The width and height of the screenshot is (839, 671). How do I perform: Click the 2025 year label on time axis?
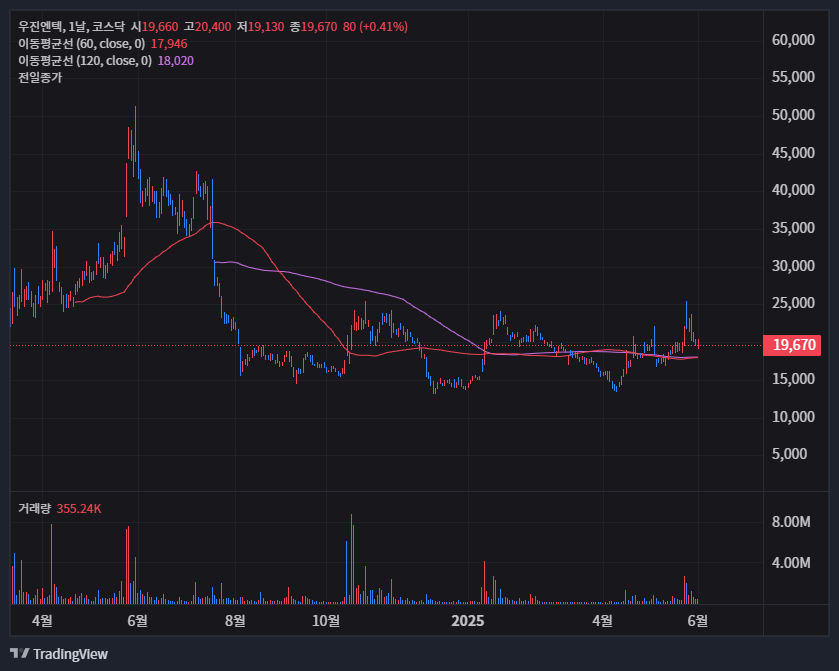pos(468,621)
